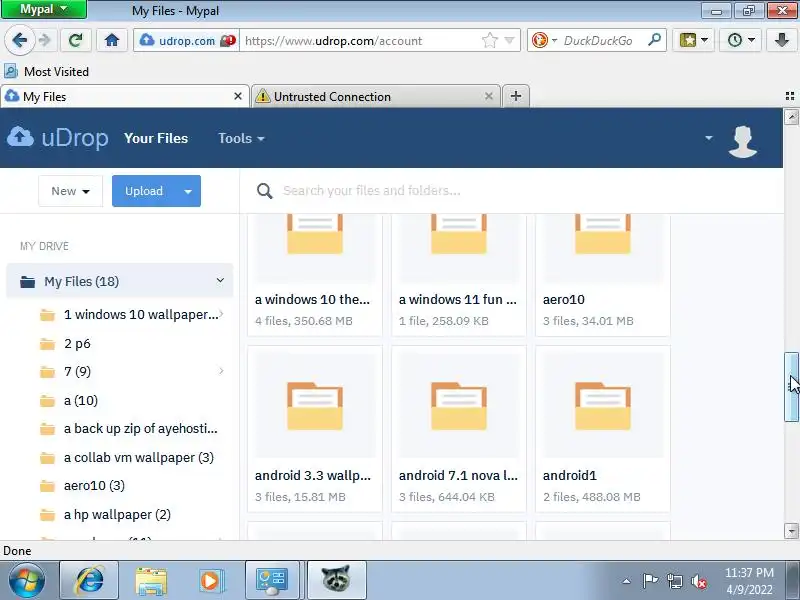This screenshot has height=600, width=800.
Task: Select the a (10) folder in sidebar
Action: pyautogui.click(x=81, y=401)
